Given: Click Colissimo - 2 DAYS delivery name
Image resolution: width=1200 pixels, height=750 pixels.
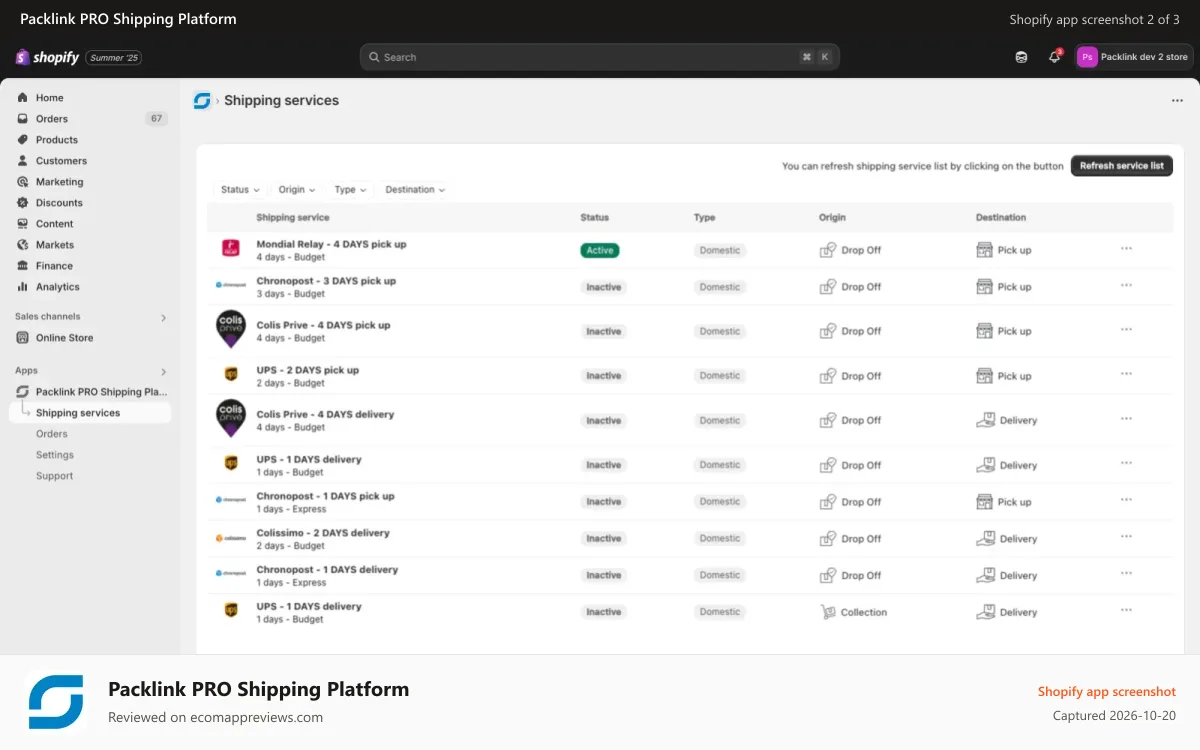Looking at the screenshot, I should (x=323, y=533).
